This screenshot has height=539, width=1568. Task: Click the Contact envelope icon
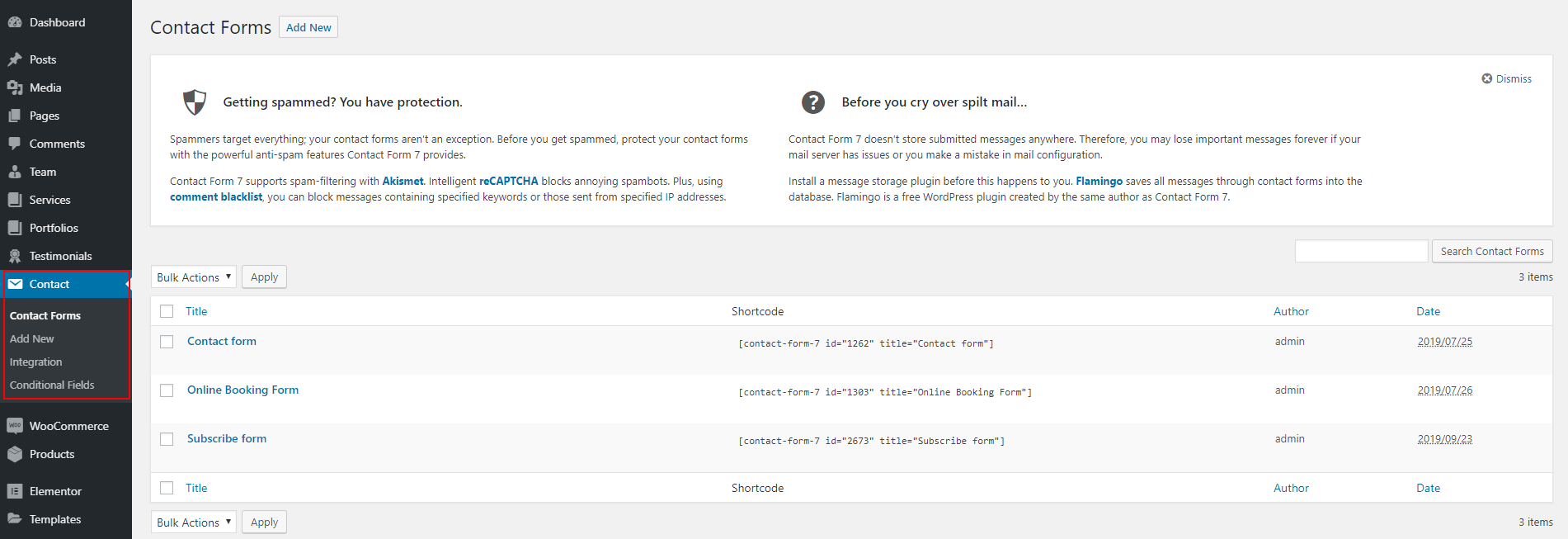click(15, 284)
